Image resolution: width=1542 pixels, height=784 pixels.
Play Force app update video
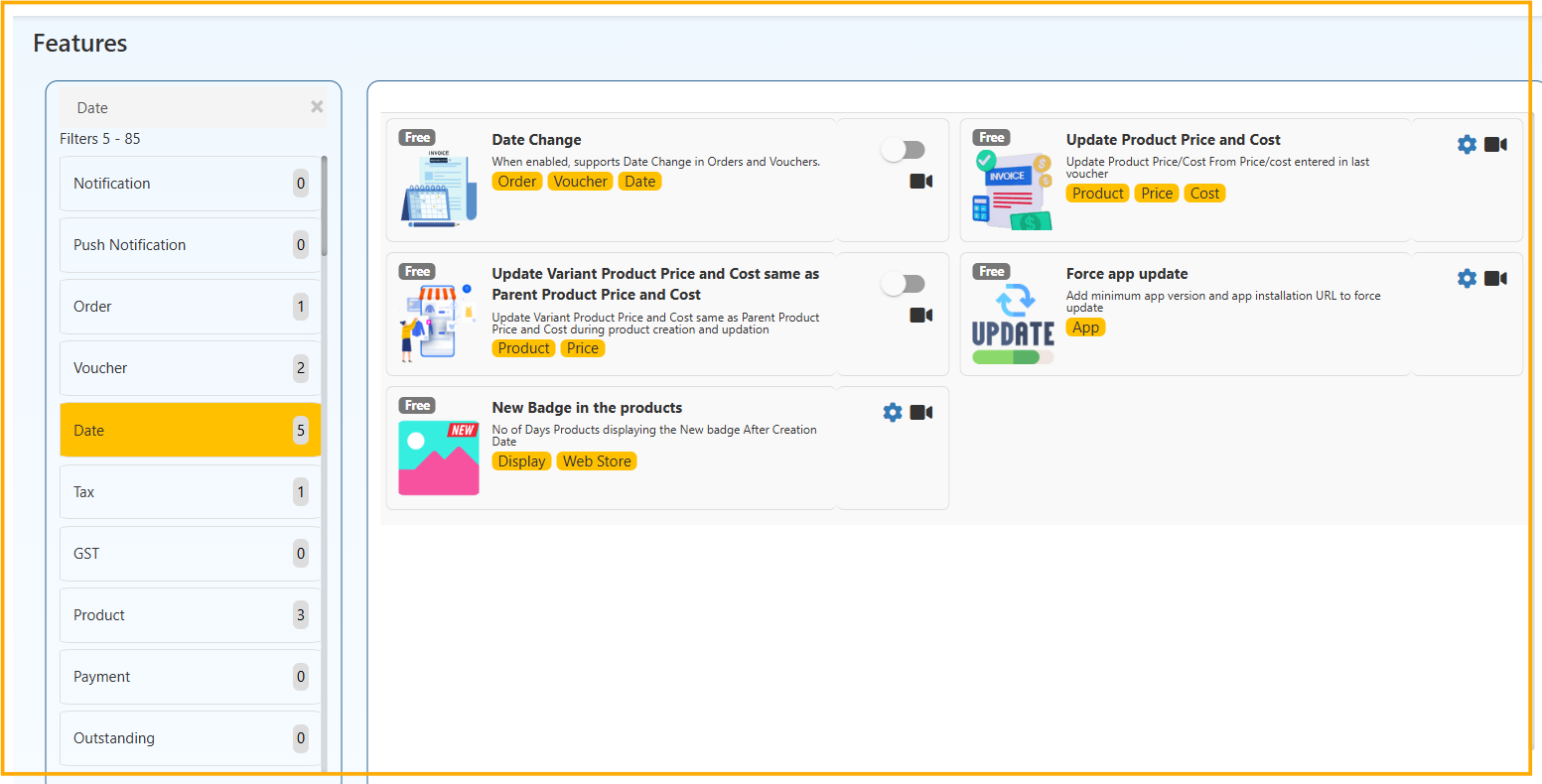(1495, 279)
